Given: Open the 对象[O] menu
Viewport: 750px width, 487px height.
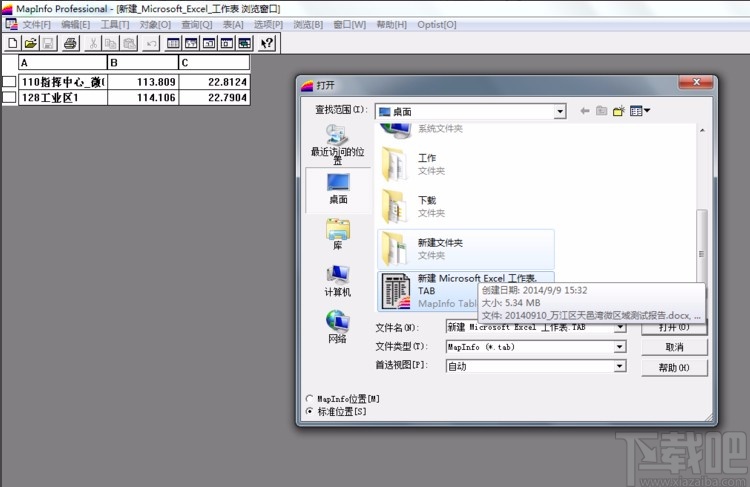Looking at the screenshot, I should pos(155,24).
